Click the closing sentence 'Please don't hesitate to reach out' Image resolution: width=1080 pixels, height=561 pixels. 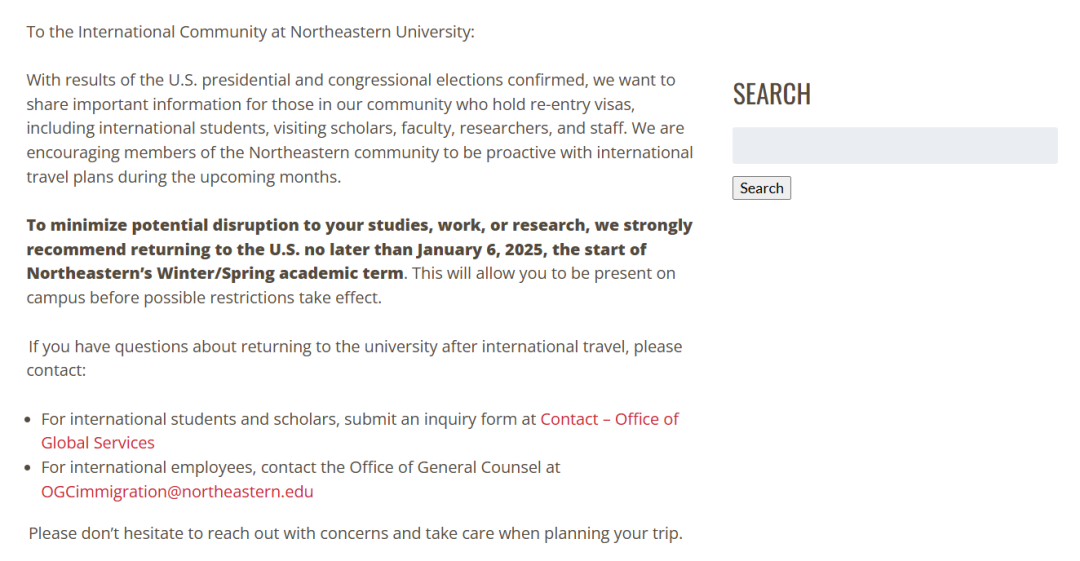tap(355, 533)
